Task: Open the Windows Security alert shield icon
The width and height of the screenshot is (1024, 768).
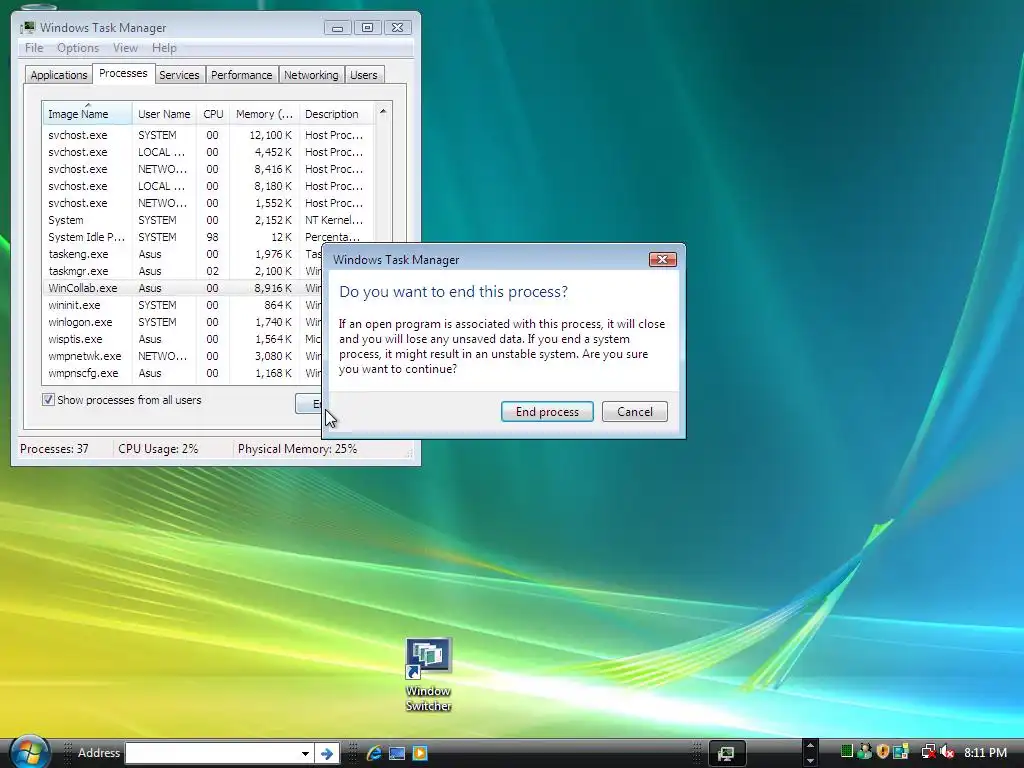Action: [x=883, y=752]
